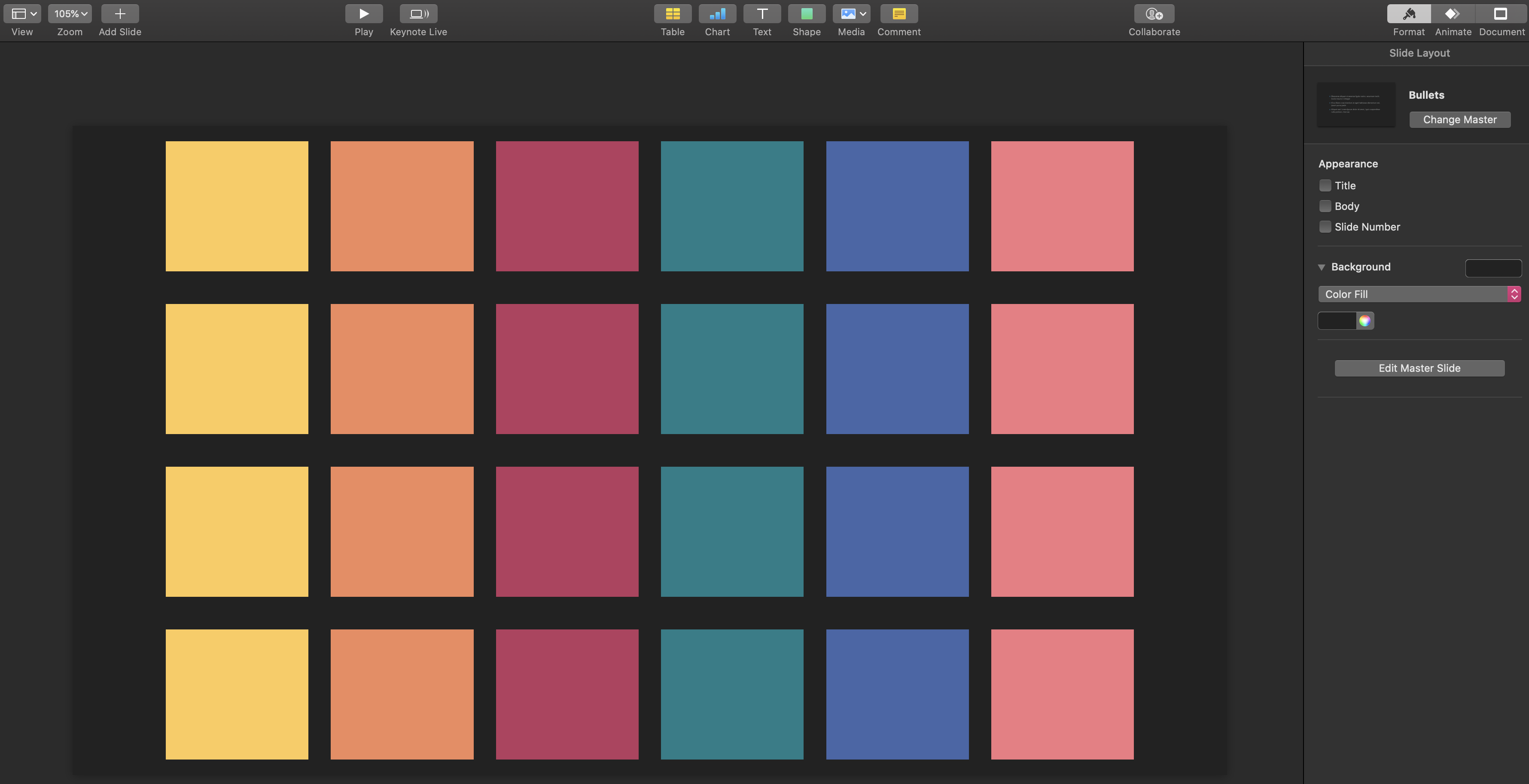Select the blue square in the third row
This screenshot has width=1529, height=784.
[x=897, y=531]
